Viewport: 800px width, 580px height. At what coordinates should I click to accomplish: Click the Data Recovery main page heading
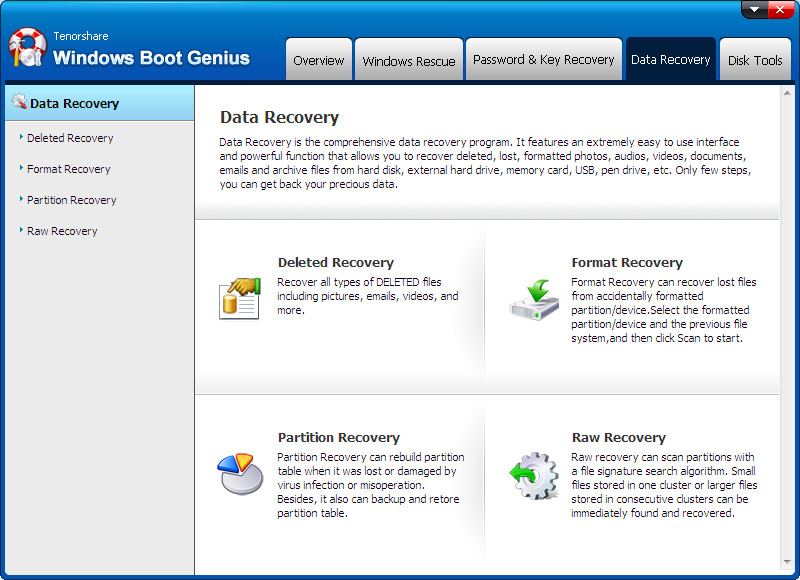(x=279, y=118)
